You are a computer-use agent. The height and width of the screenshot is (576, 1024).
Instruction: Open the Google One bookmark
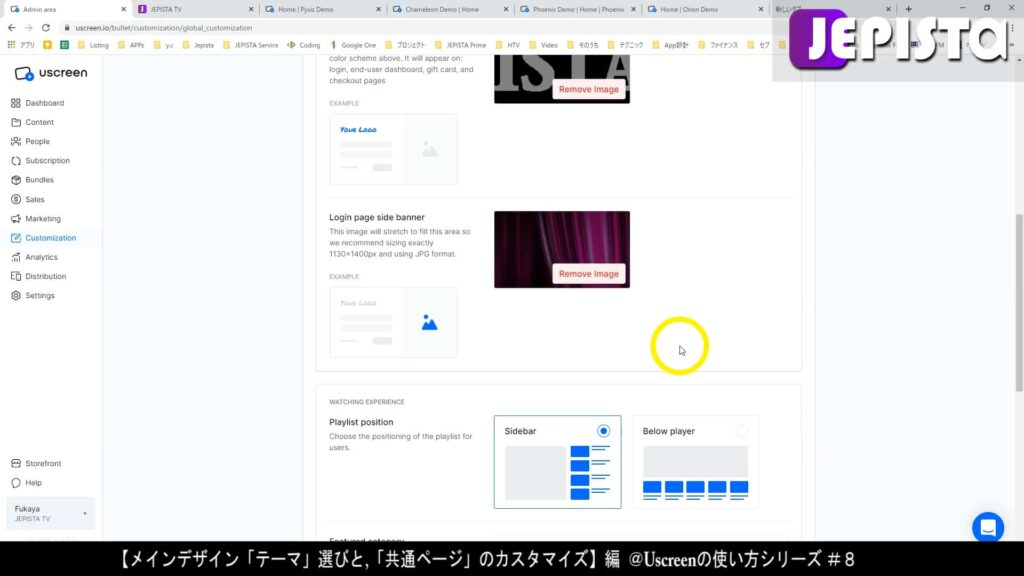coord(353,45)
